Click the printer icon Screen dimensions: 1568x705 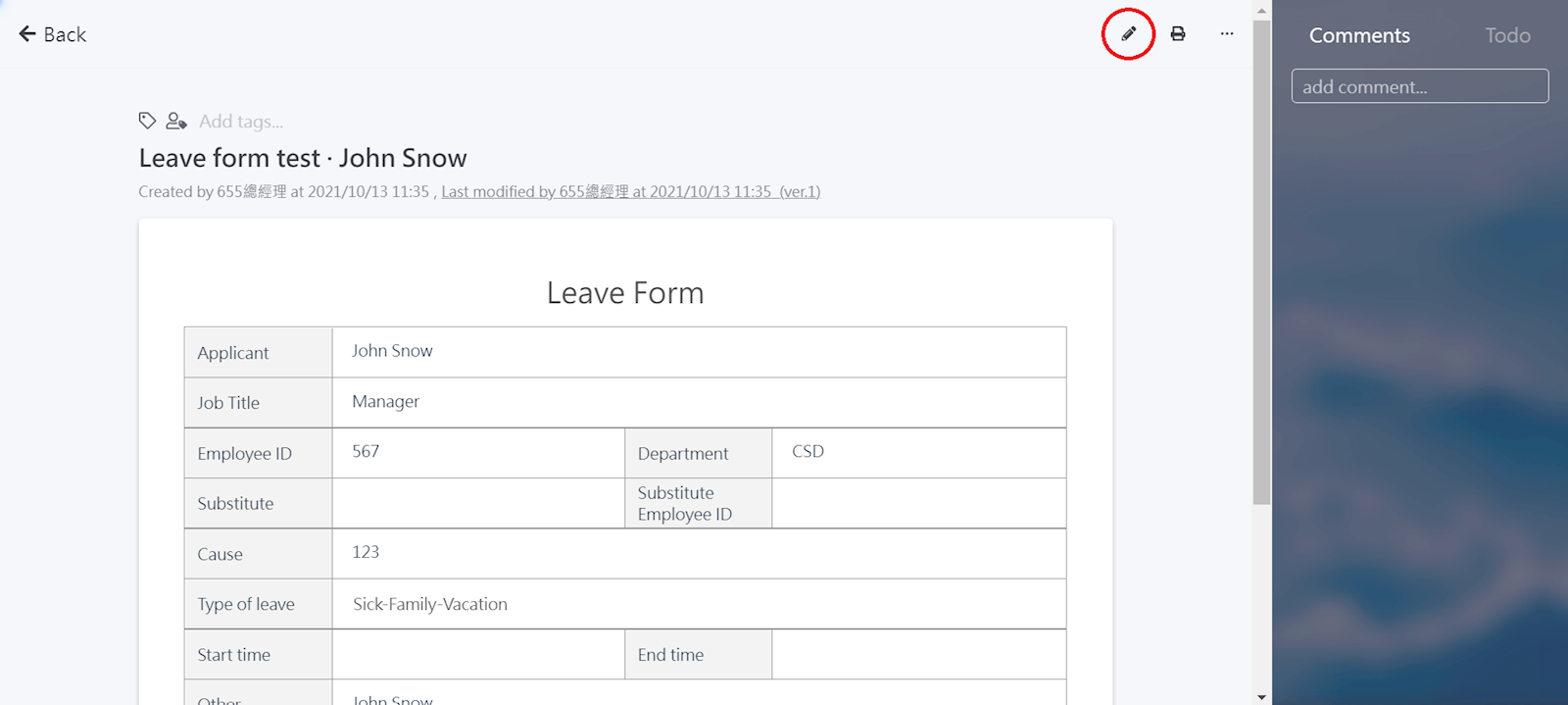pyautogui.click(x=1178, y=33)
